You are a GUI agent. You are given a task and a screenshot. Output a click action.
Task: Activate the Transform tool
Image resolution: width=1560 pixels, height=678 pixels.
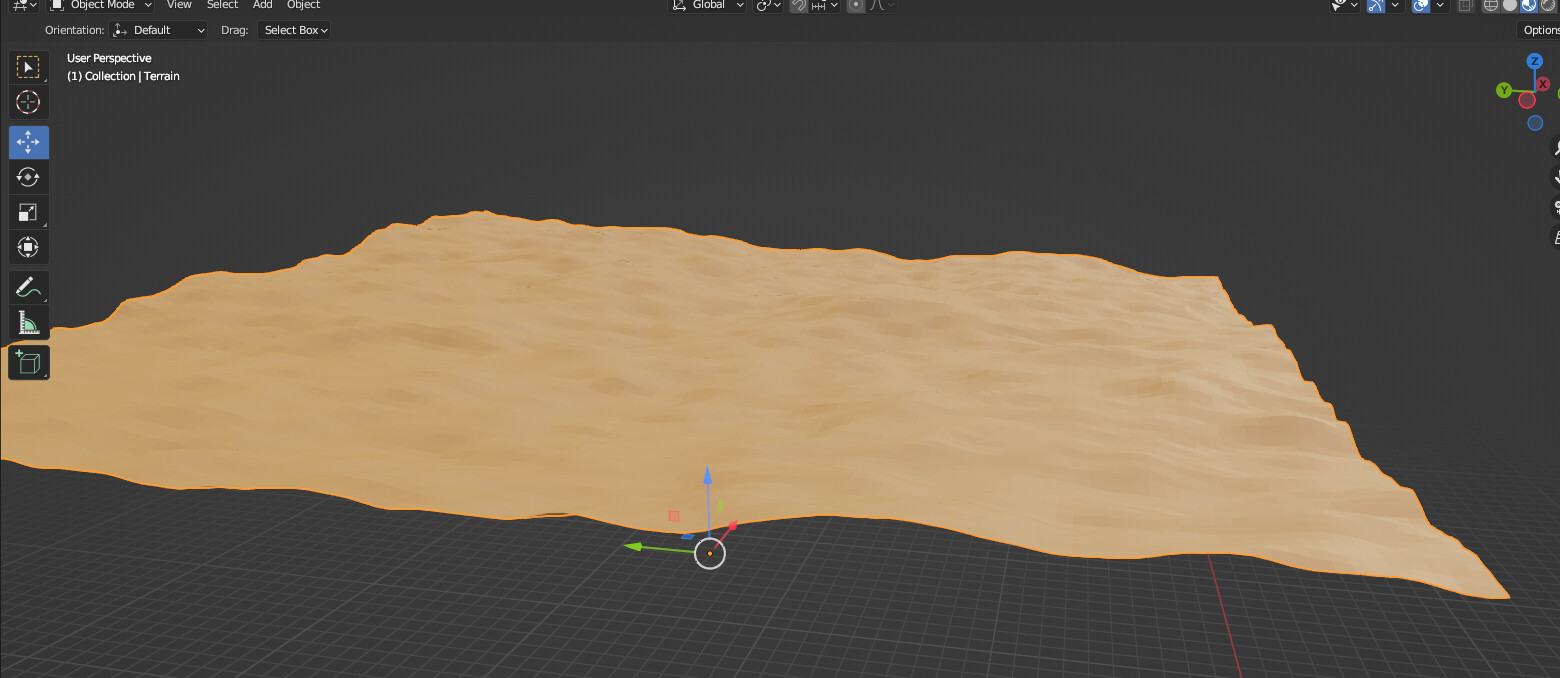point(28,247)
